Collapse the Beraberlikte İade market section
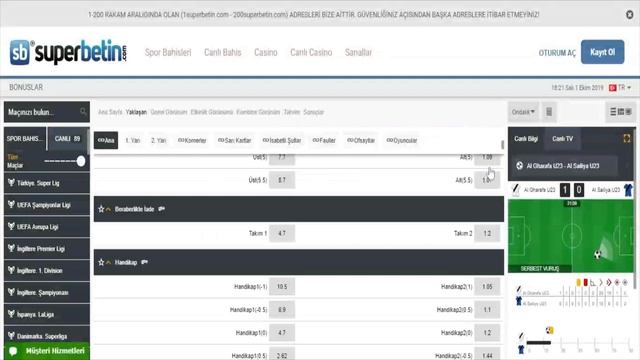Screen dimensions: 640x360 pyautogui.click(x=109, y=209)
